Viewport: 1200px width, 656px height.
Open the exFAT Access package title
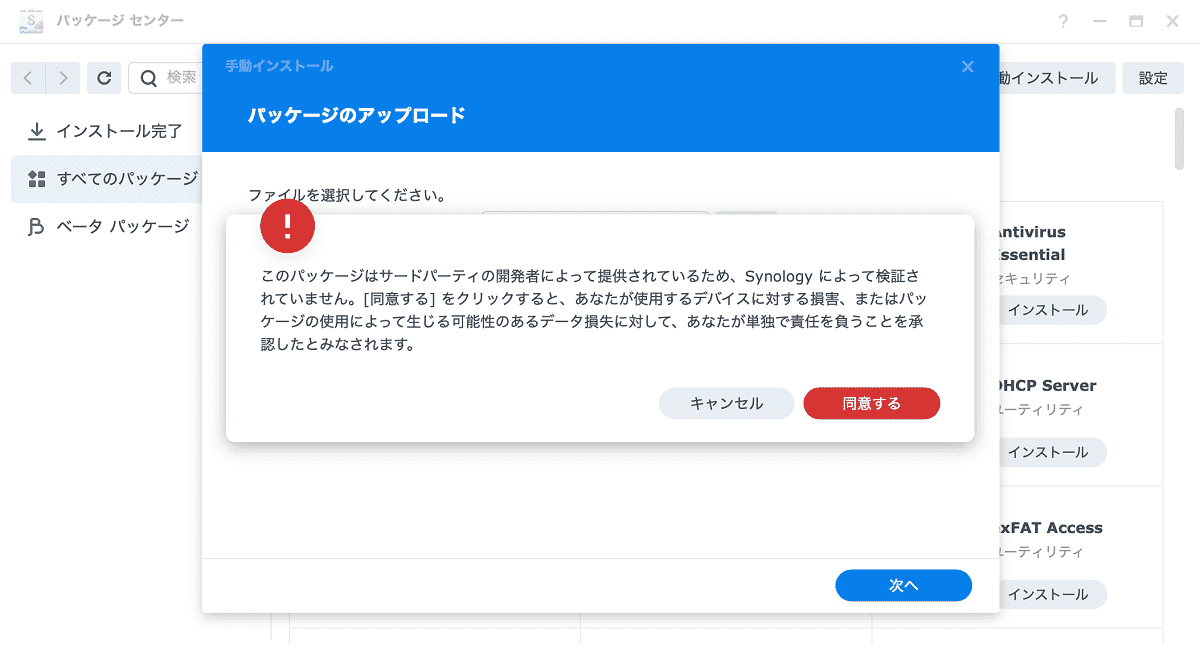click(1049, 527)
